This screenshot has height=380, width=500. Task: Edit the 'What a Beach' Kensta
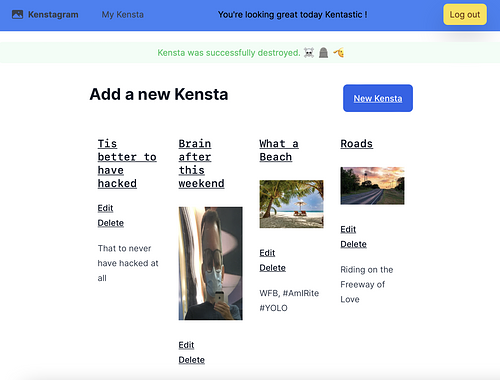point(267,253)
